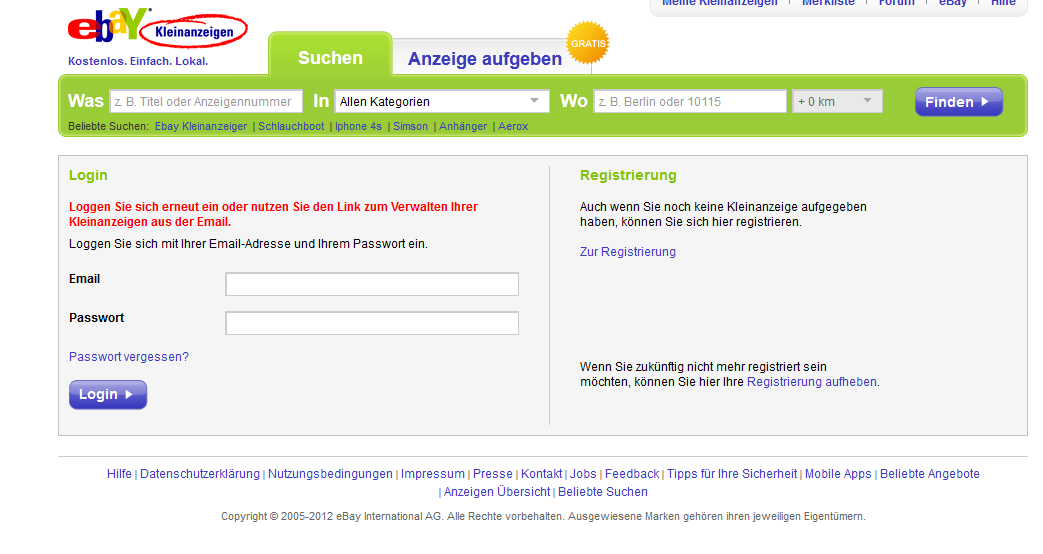Viewport: 1043px width, 554px height.
Task: Open footer Kontakt link
Action: click(x=541, y=474)
